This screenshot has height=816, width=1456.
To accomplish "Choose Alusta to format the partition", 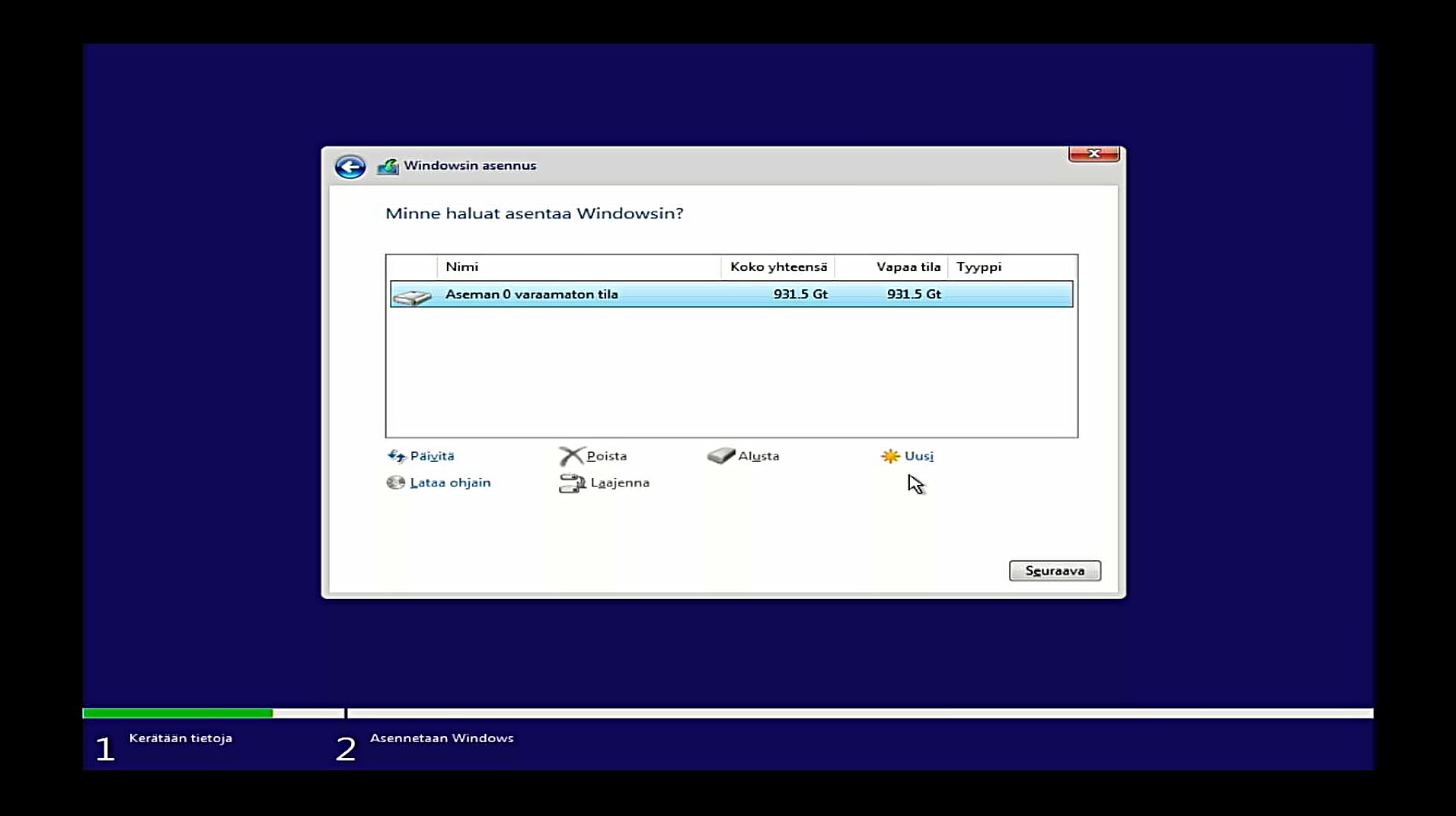I will 758,456.
